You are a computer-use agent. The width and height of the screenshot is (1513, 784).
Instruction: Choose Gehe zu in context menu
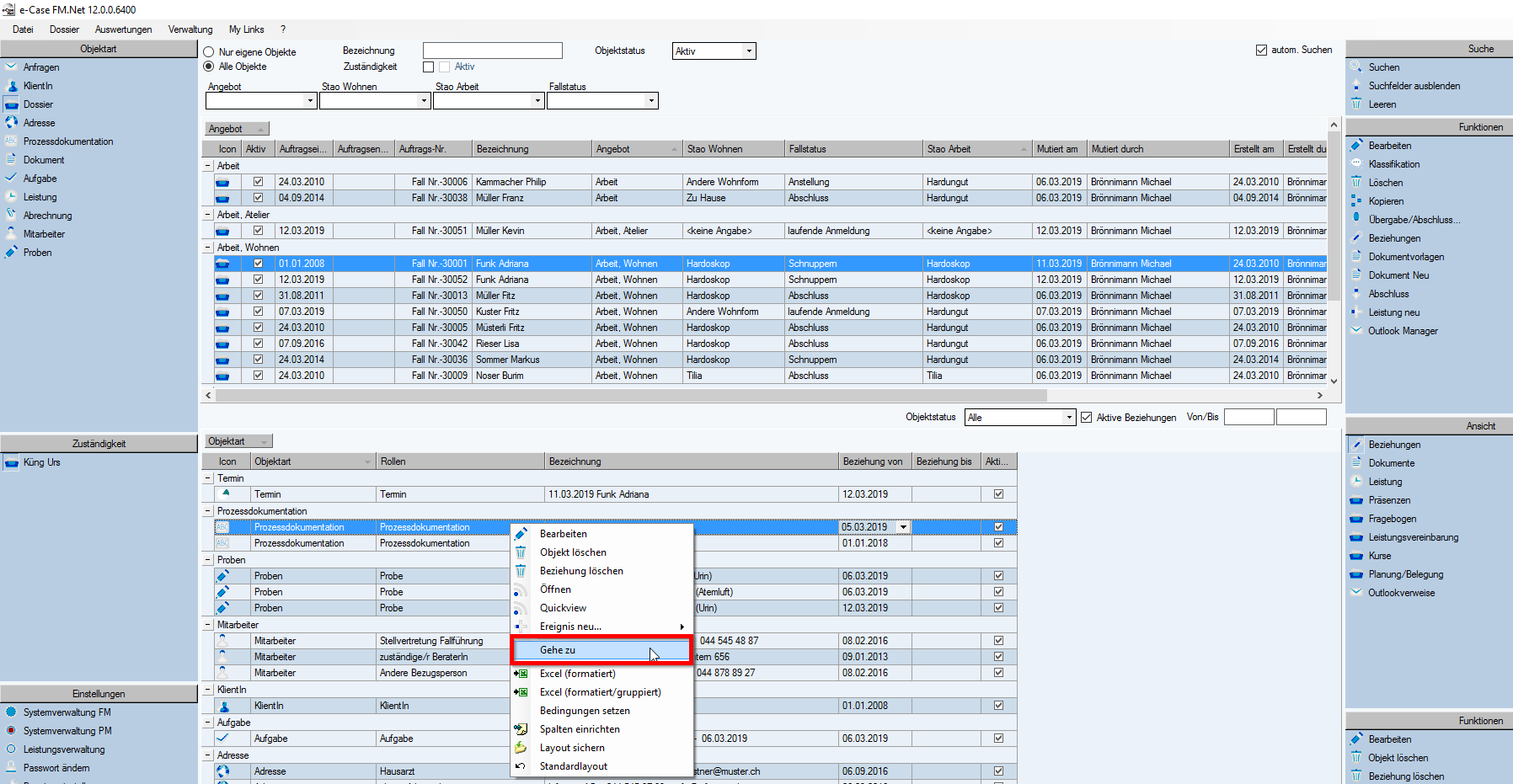pyautogui.click(x=601, y=650)
